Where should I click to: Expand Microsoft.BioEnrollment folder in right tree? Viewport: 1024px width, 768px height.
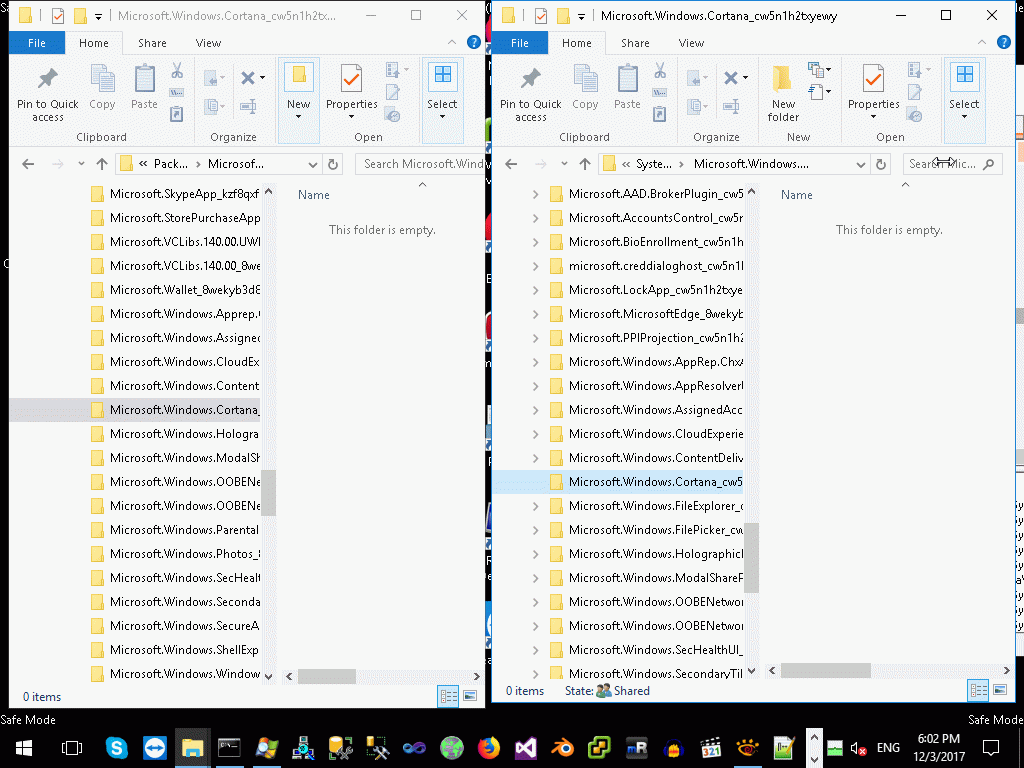coord(535,242)
